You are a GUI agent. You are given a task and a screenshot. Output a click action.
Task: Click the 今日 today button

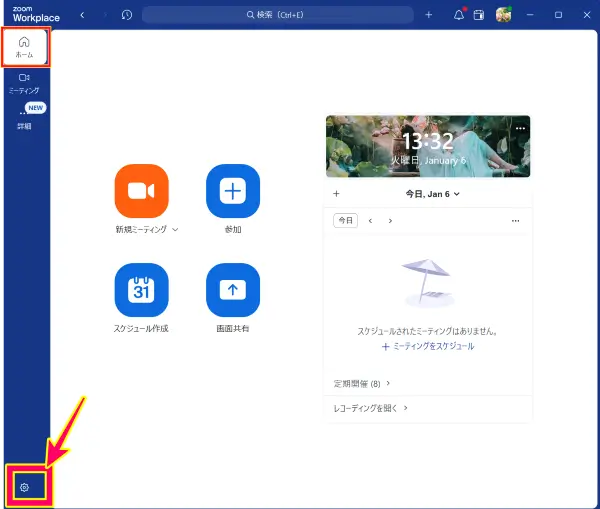coord(346,220)
